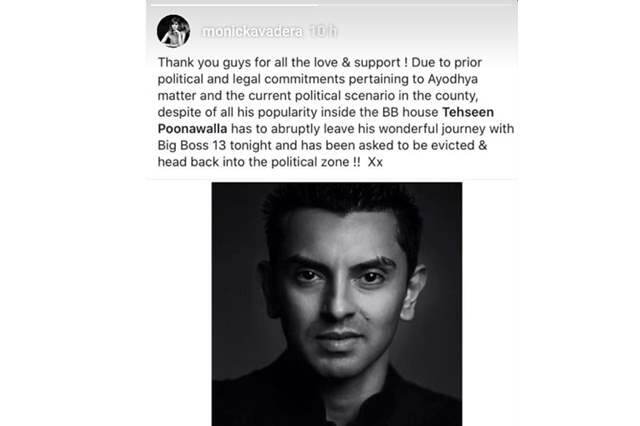The width and height of the screenshot is (640, 426).
Task: Click the face in the portrait image
Action: click(341, 294)
